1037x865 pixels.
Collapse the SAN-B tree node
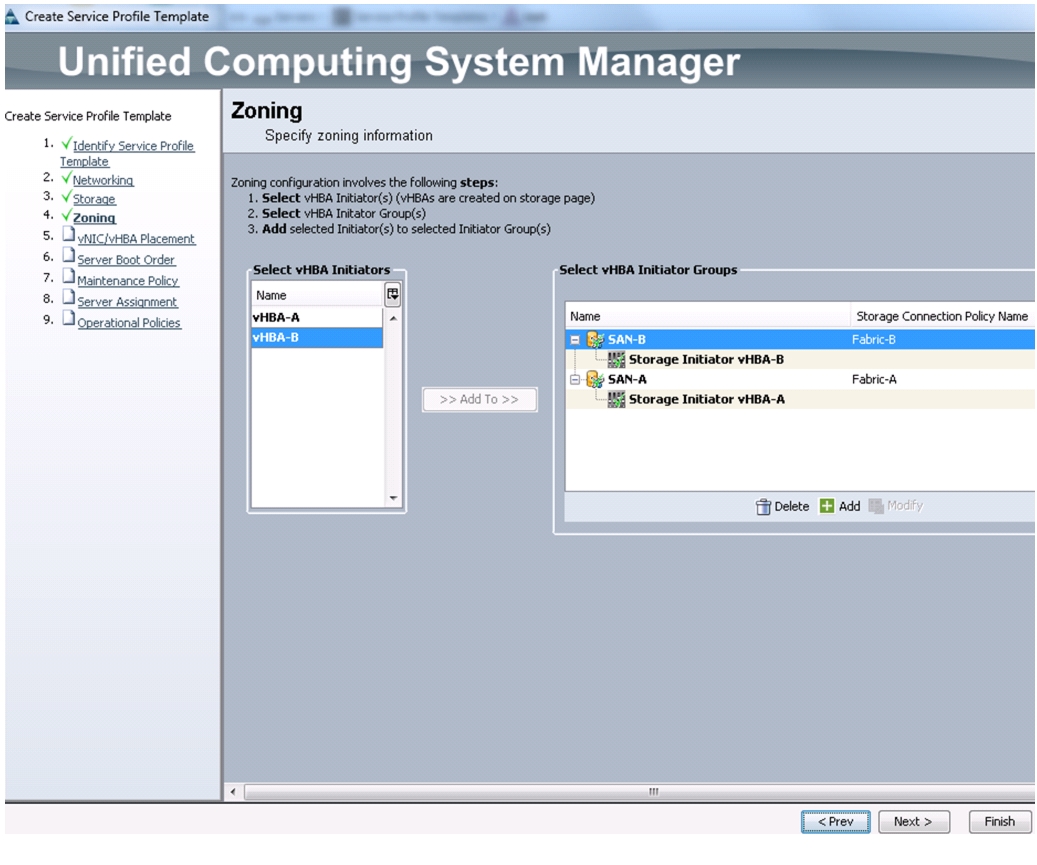pyautogui.click(x=575, y=340)
